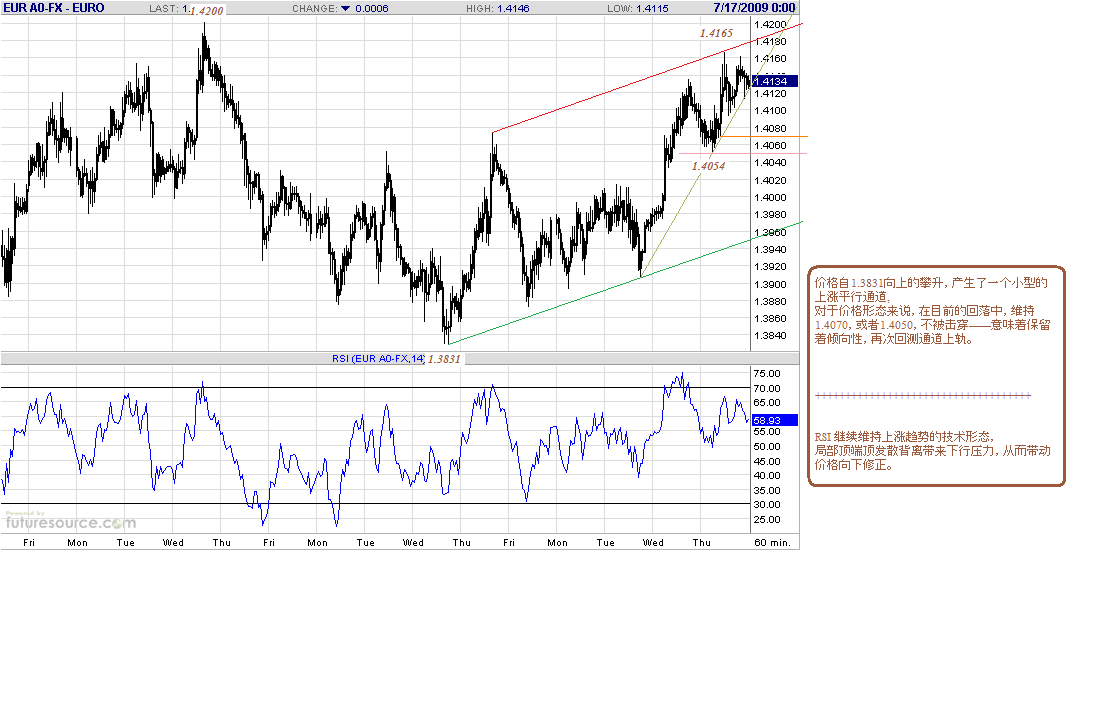Image resolution: width=1097 pixels, height=701 pixels.
Task: Click the italic '1.4200' annotation at chart top
Action: (207, 11)
